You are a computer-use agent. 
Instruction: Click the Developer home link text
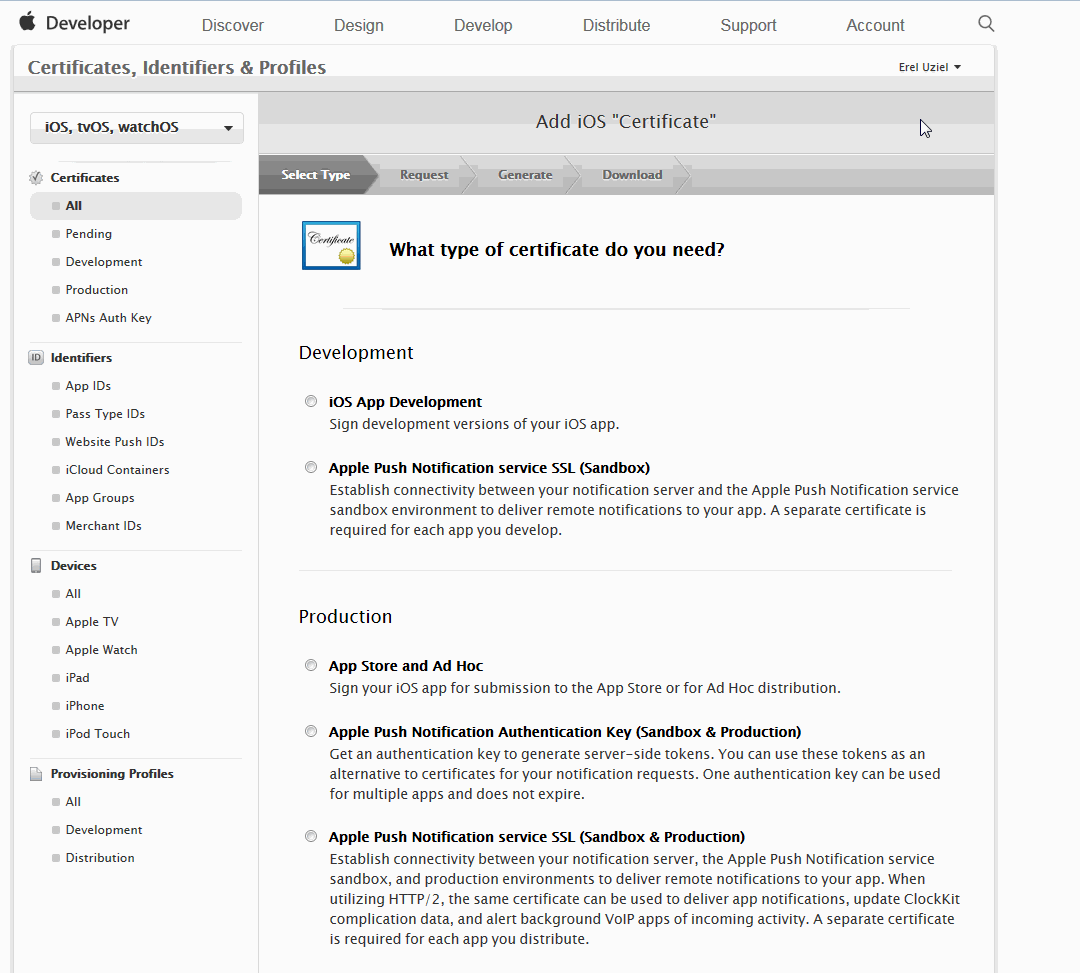[x=87, y=23]
